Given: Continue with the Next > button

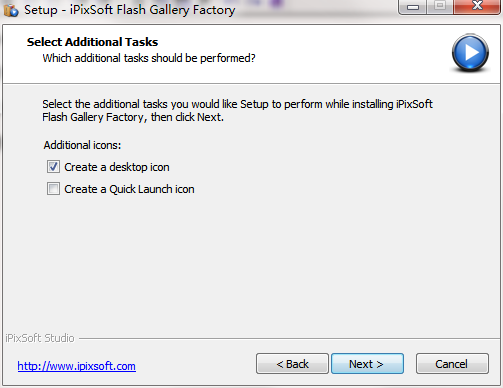Looking at the screenshot, I should (367, 364).
